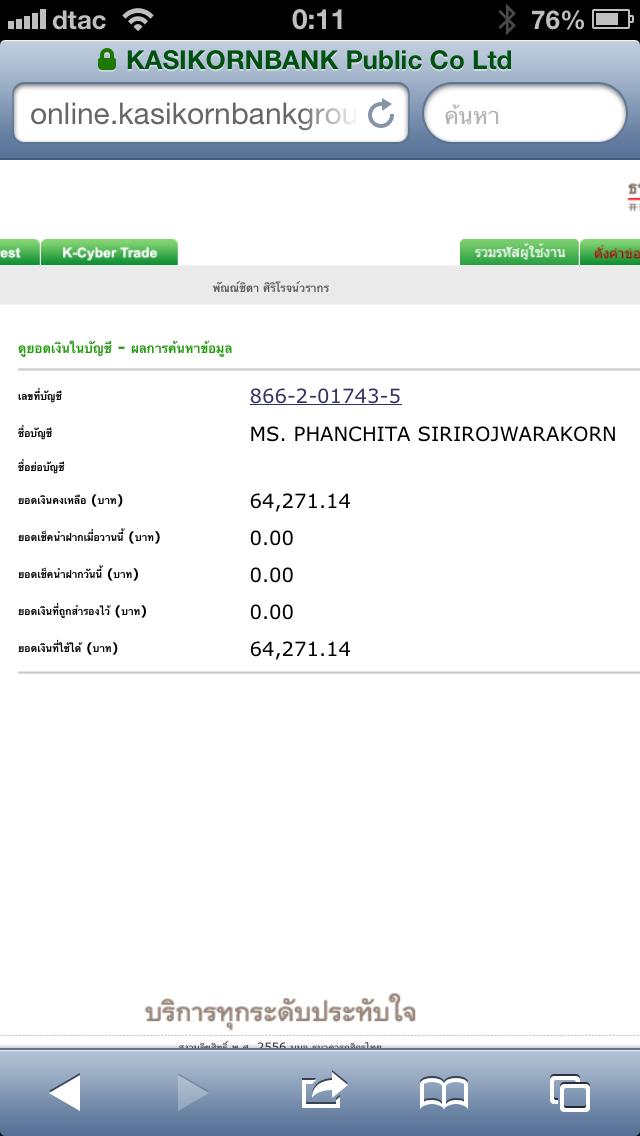The height and width of the screenshot is (1136, 640).
Task: Reload the page using the refresh icon
Action: [x=381, y=114]
